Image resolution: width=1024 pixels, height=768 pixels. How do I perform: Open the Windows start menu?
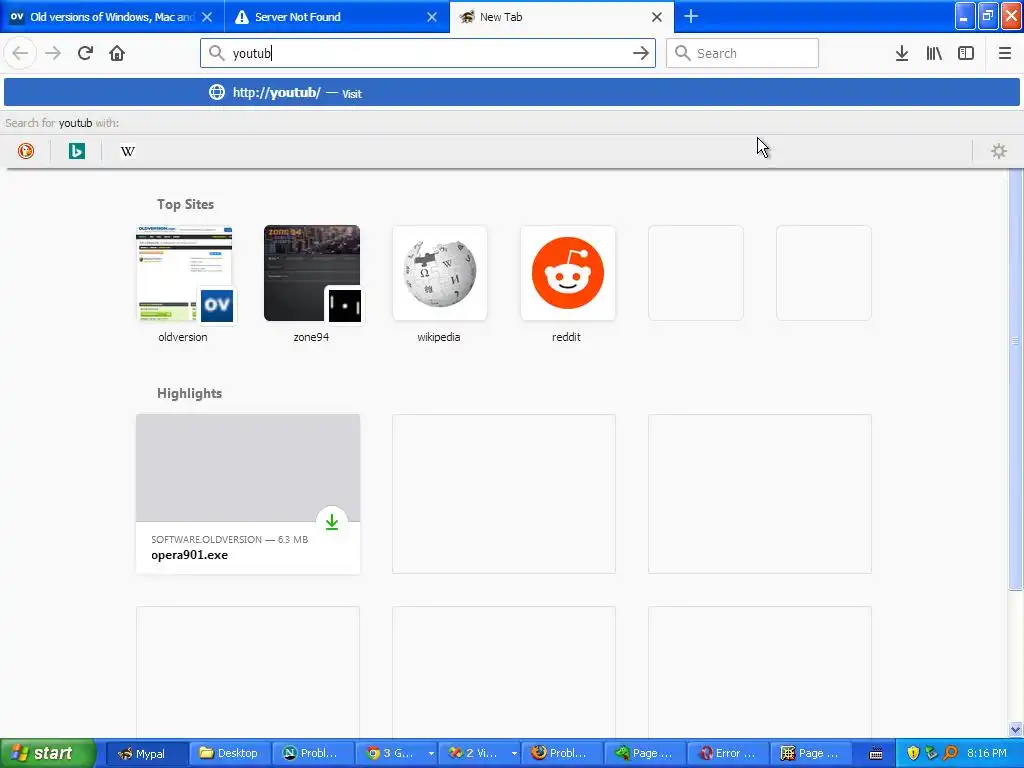[x=48, y=753]
